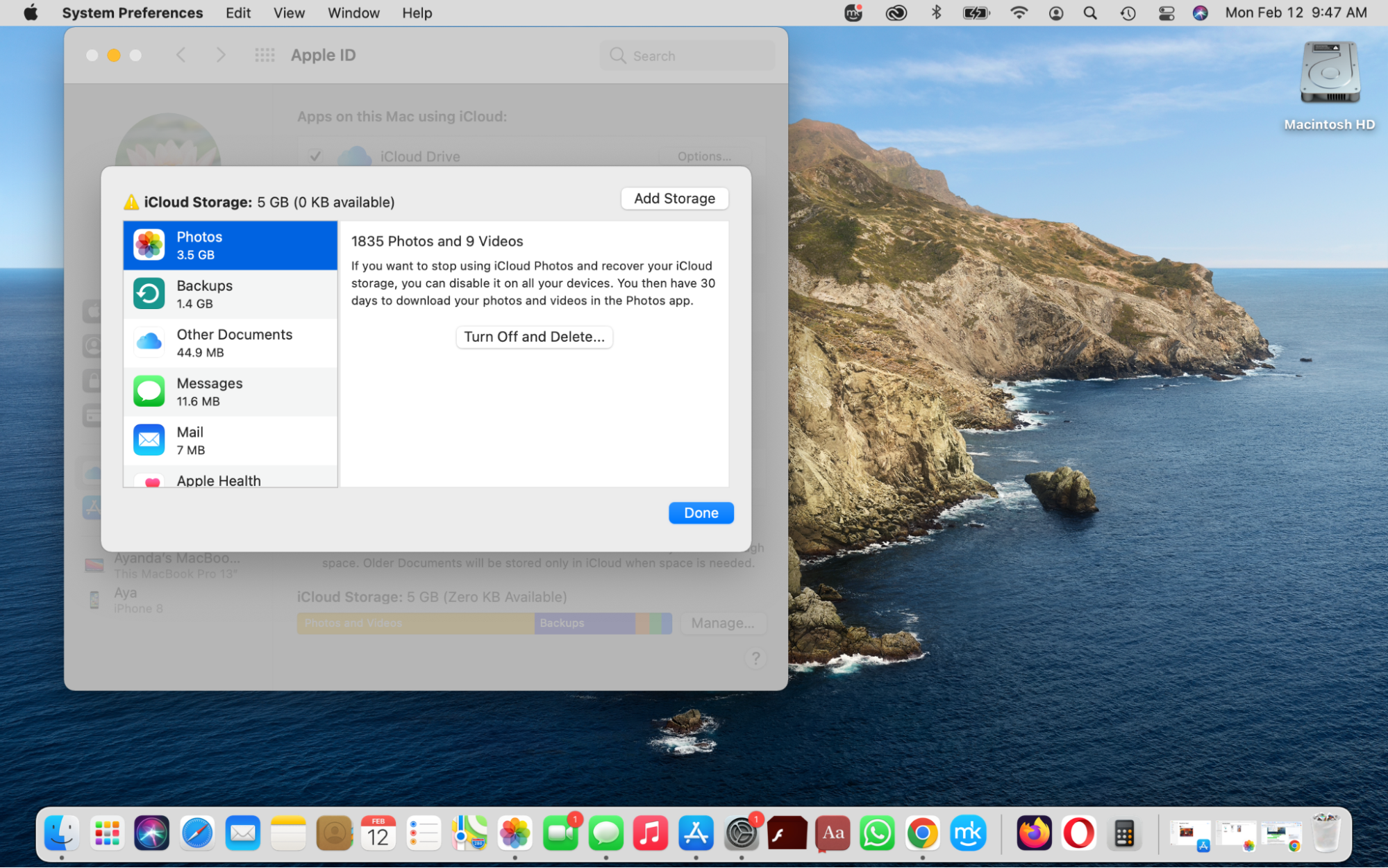Open the View menu

(x=289, y=12)
